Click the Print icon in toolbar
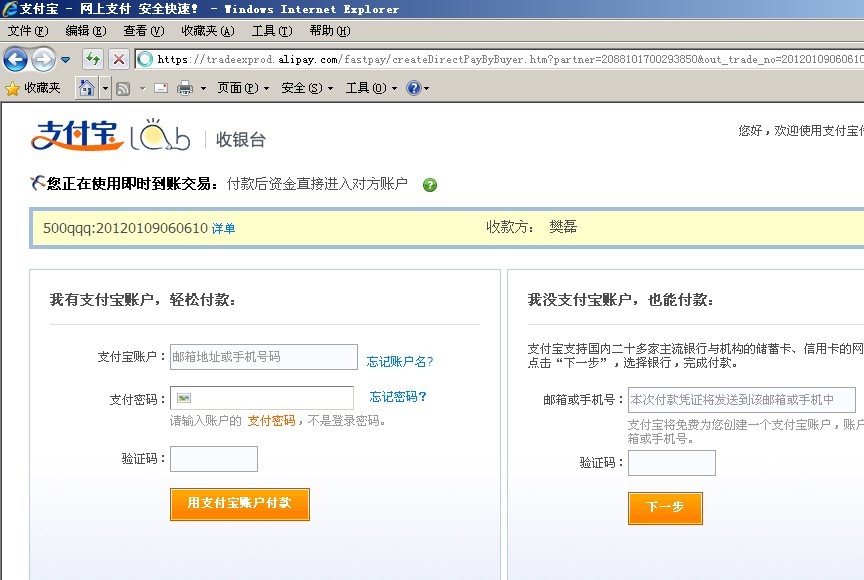This screenshot has width=864, height=580. [185, 88]
